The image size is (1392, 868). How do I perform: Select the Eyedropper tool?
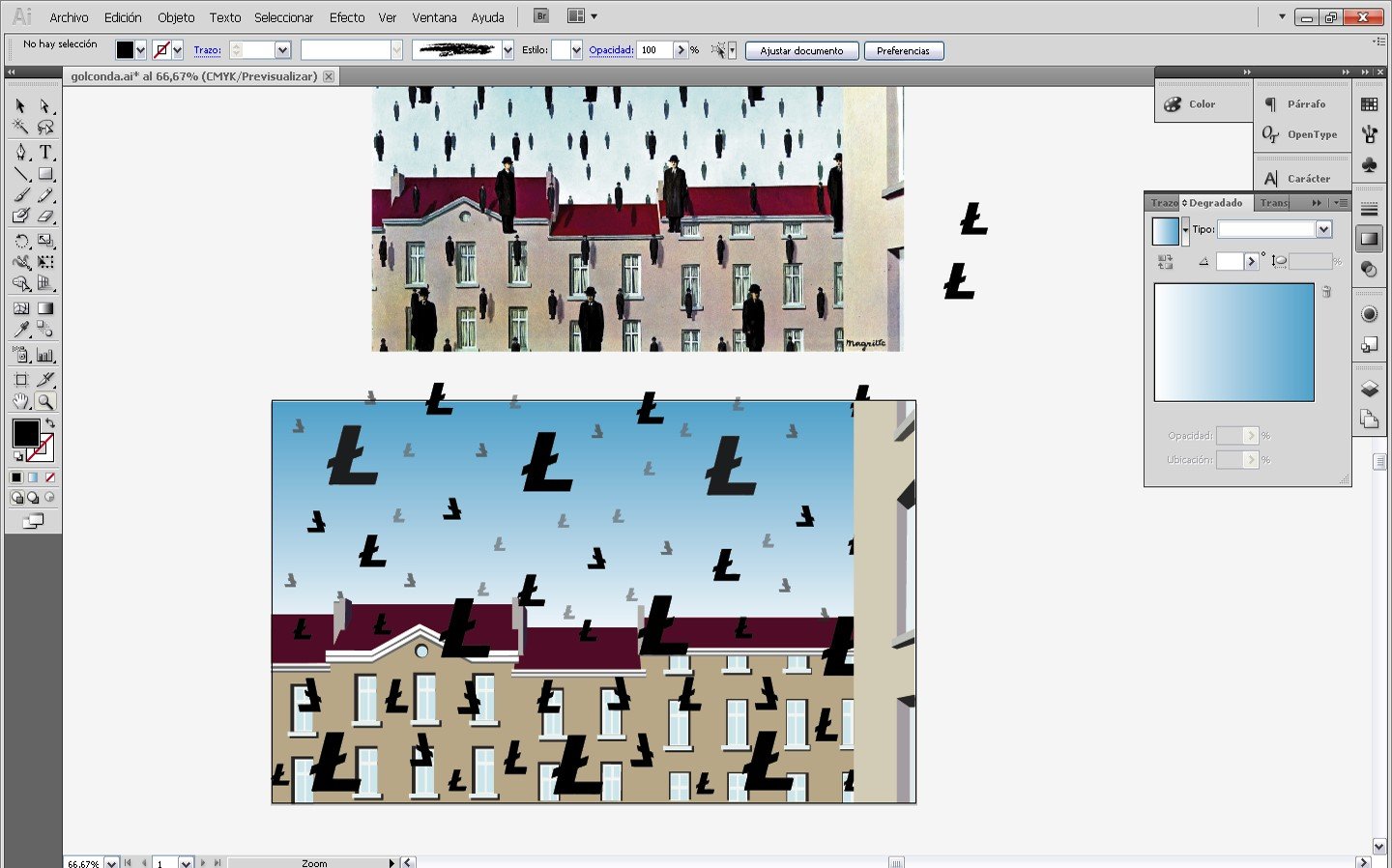[20, 330]
